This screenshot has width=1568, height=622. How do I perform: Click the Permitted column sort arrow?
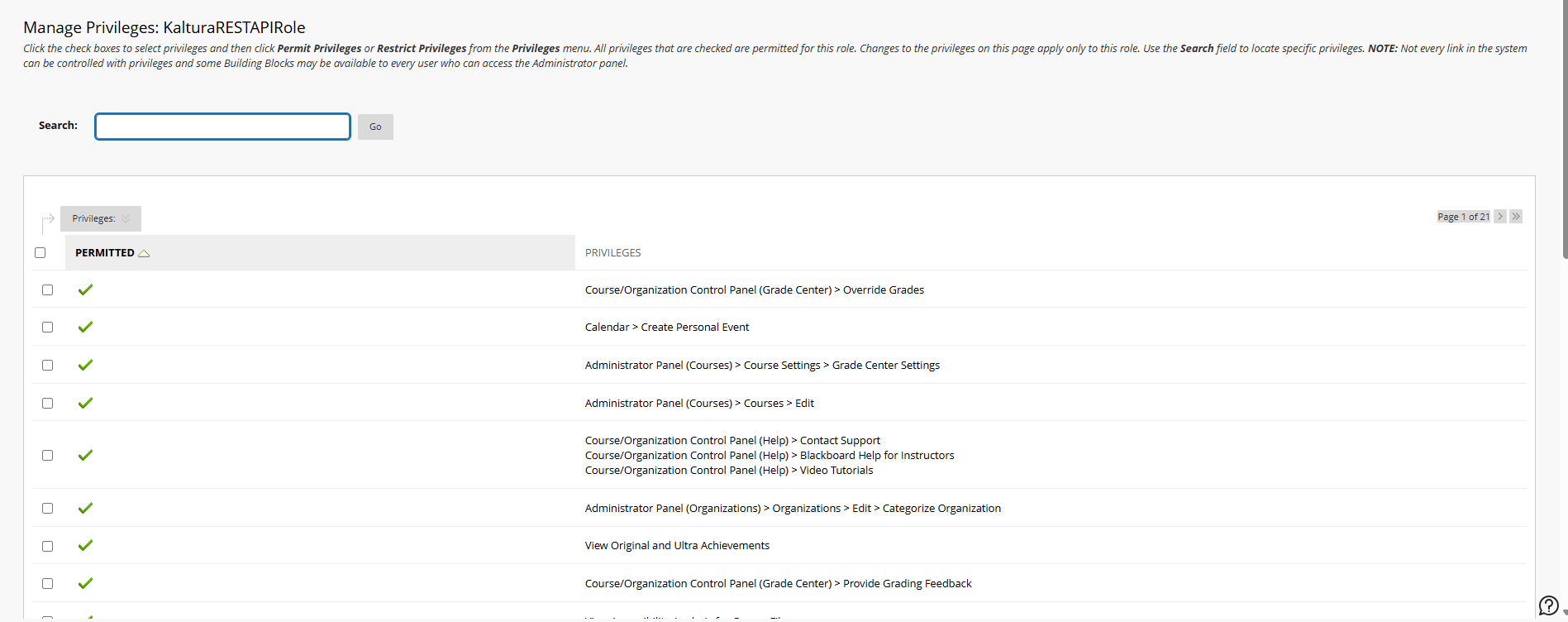(x=144, y=253)
